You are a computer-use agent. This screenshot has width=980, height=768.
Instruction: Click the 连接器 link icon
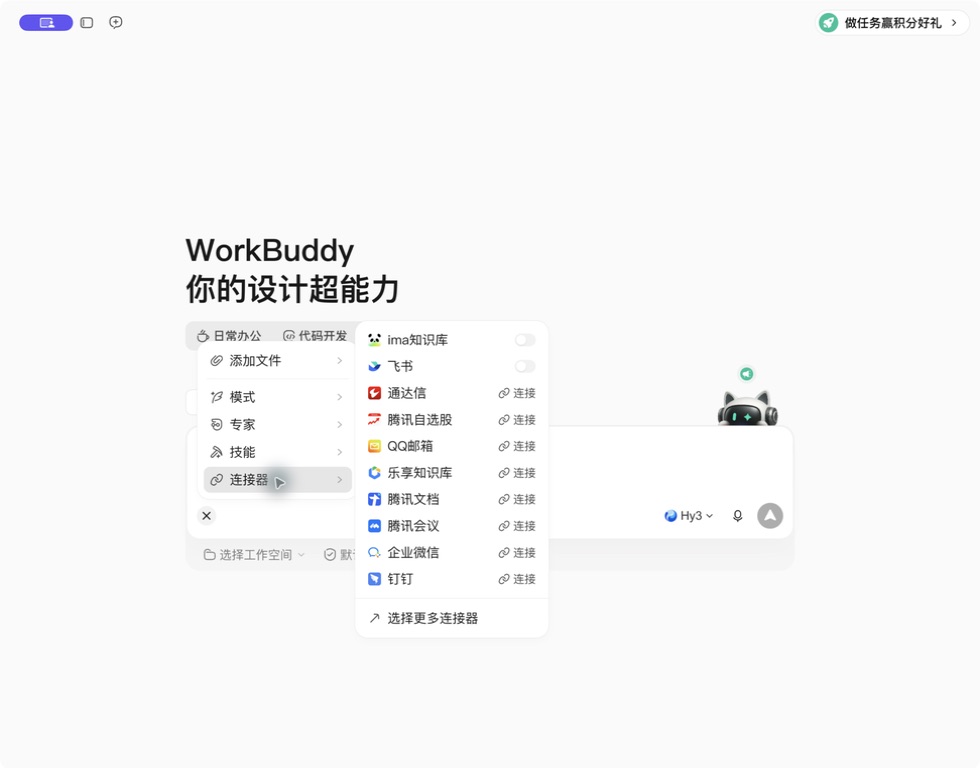pyautogui.click(x=216, y=479)
